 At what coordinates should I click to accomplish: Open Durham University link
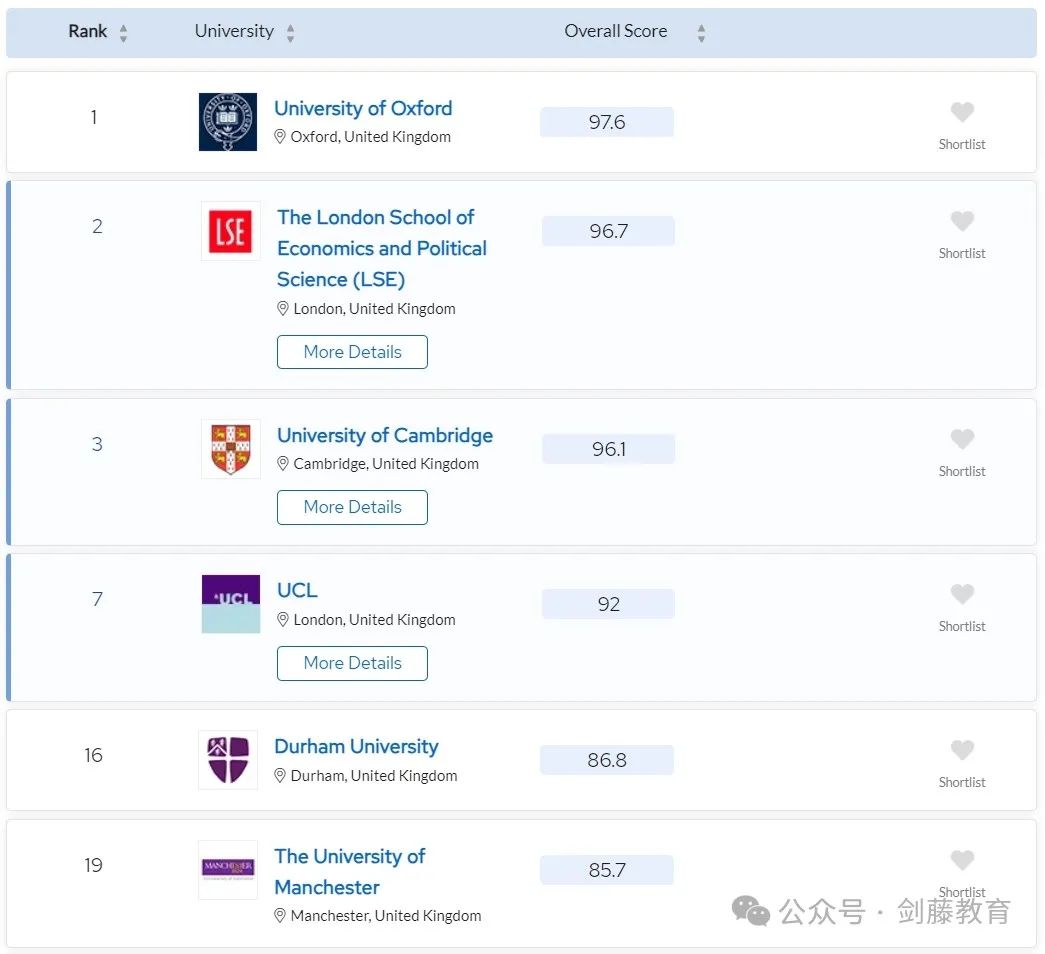click(x=357, y=747)
